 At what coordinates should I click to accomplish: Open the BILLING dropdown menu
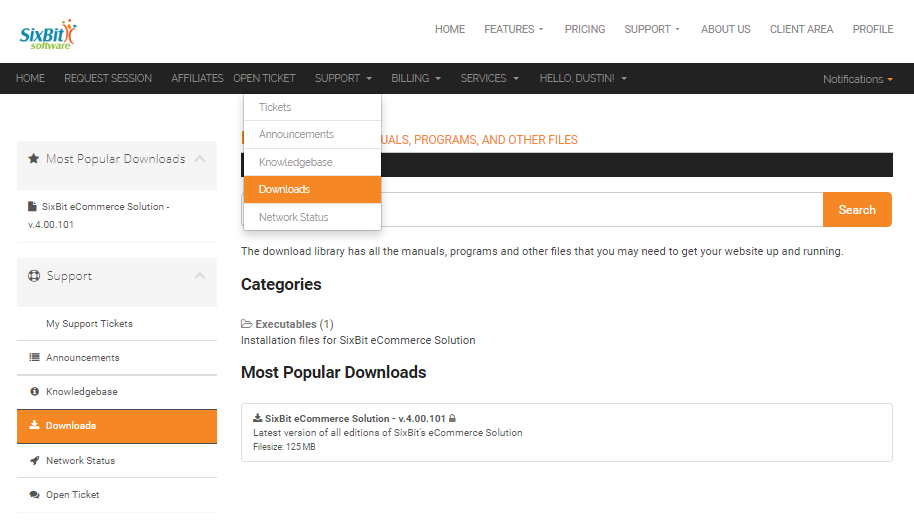[x=416, y=78]
